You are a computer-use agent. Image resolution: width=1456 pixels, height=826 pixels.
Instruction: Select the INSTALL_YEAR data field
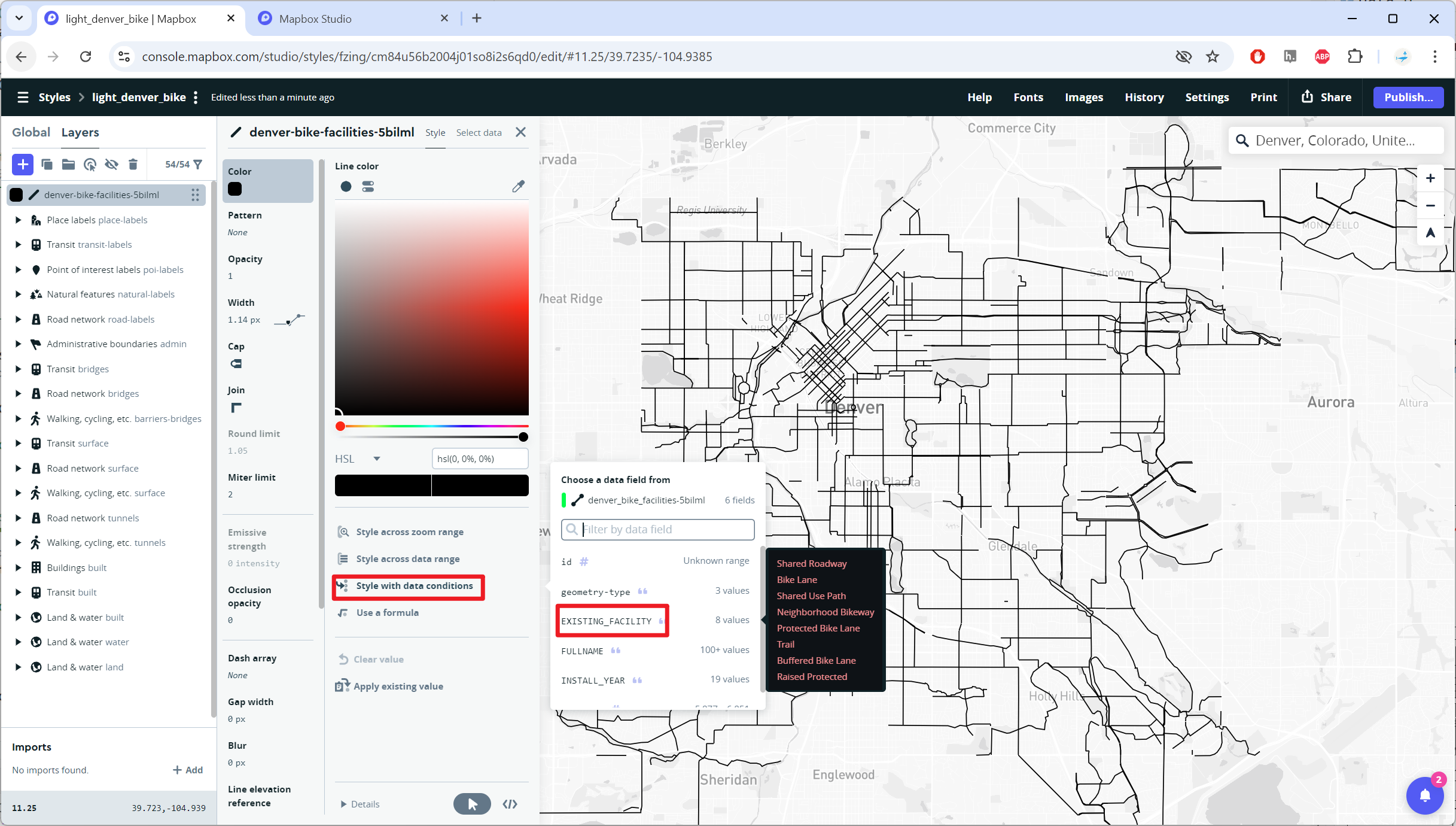tap(655, 680)
